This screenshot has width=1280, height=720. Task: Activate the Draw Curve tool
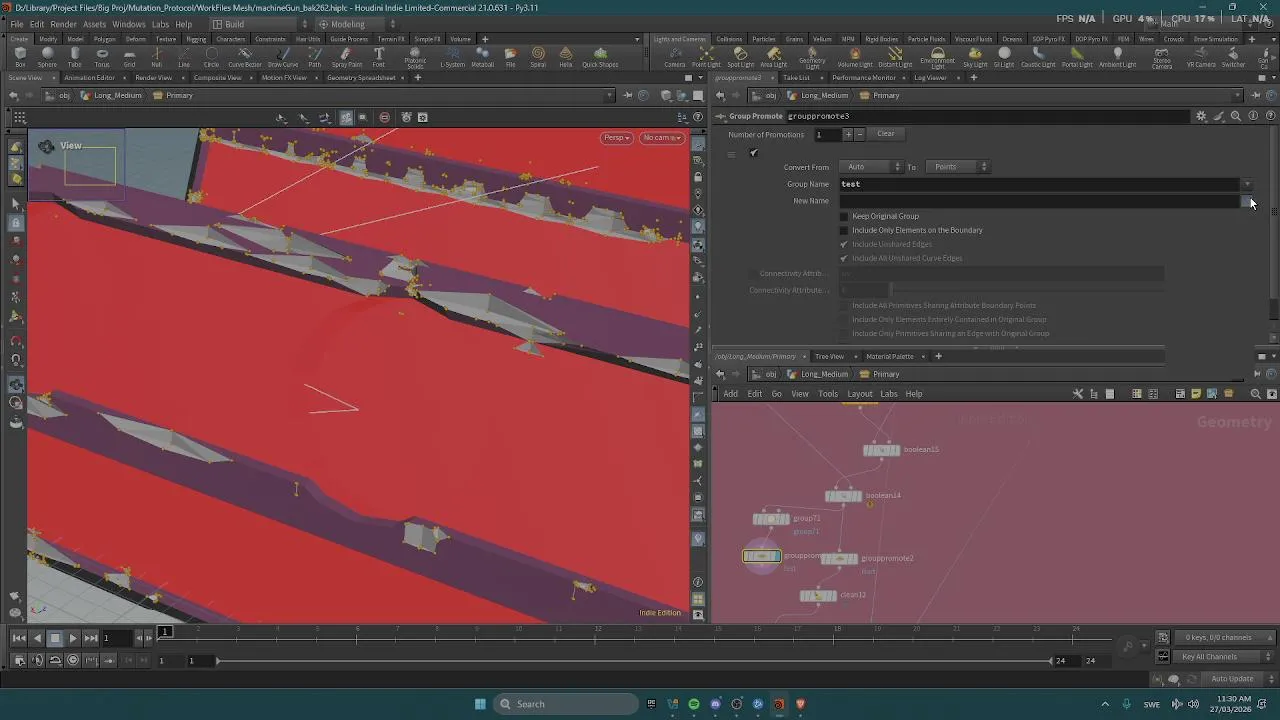(283, 57)
